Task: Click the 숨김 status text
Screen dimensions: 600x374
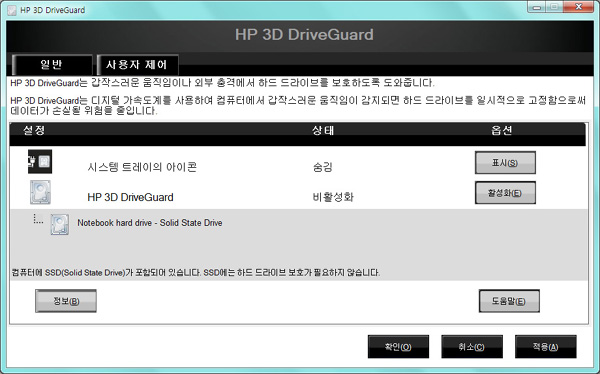Action: (x=323, y=167)
